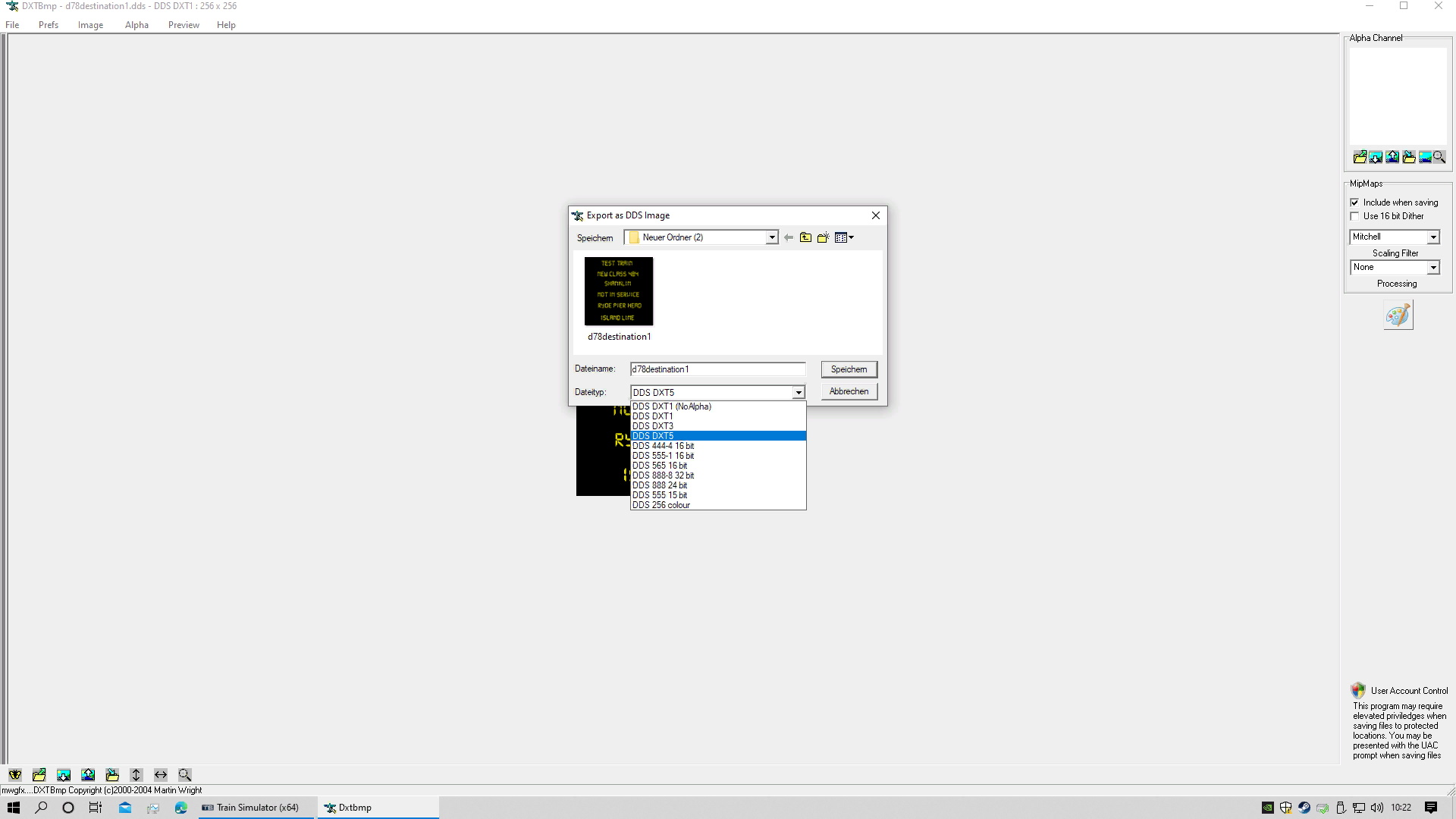Image resolution: width=1456 pixels, height=819 pixels.
Task: Select DDS DXT3 from file type list
Action: (653, 426)
